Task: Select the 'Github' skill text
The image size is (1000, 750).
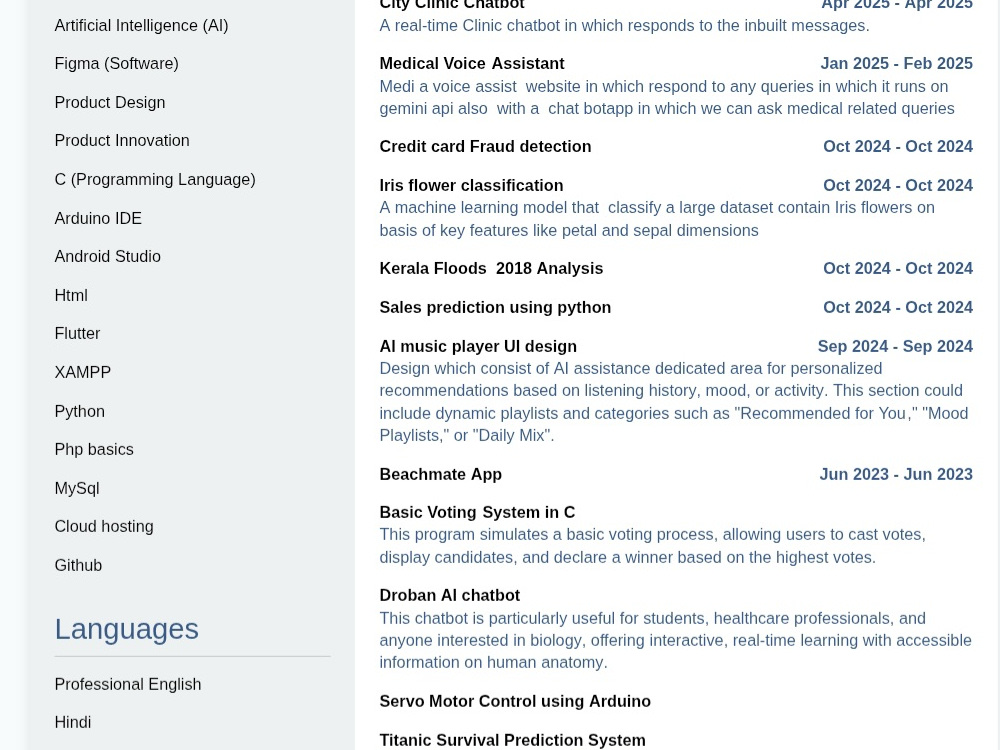Action: click(78, 566)
